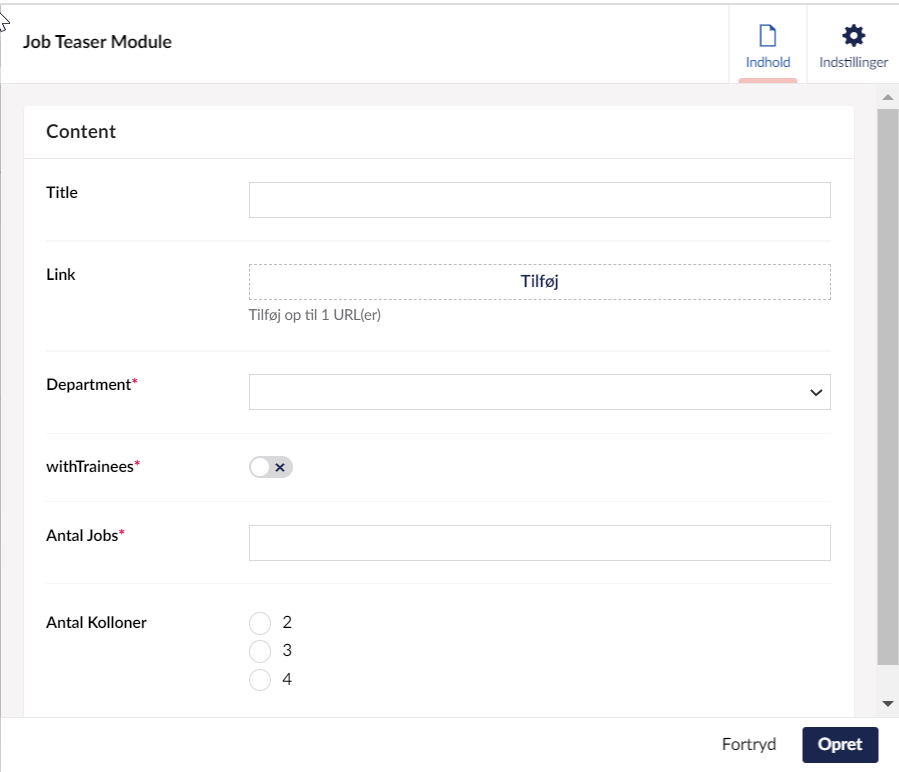Click the vertical scrollbar thumb
Image resolution: width=899 pixels, height=772 pixels.
[887, 385]
